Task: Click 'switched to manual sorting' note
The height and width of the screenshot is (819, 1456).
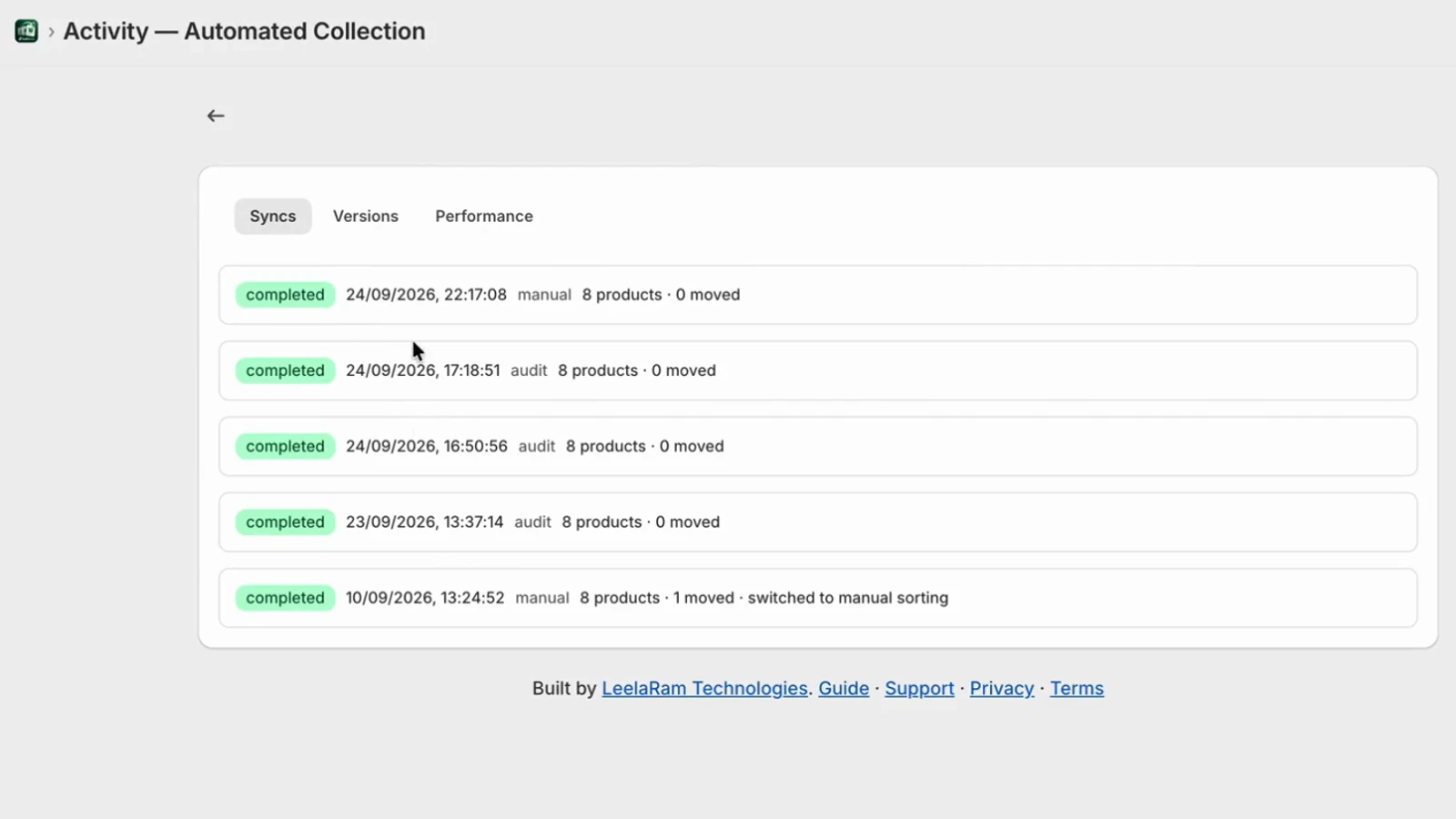Action: coord(848,598)
